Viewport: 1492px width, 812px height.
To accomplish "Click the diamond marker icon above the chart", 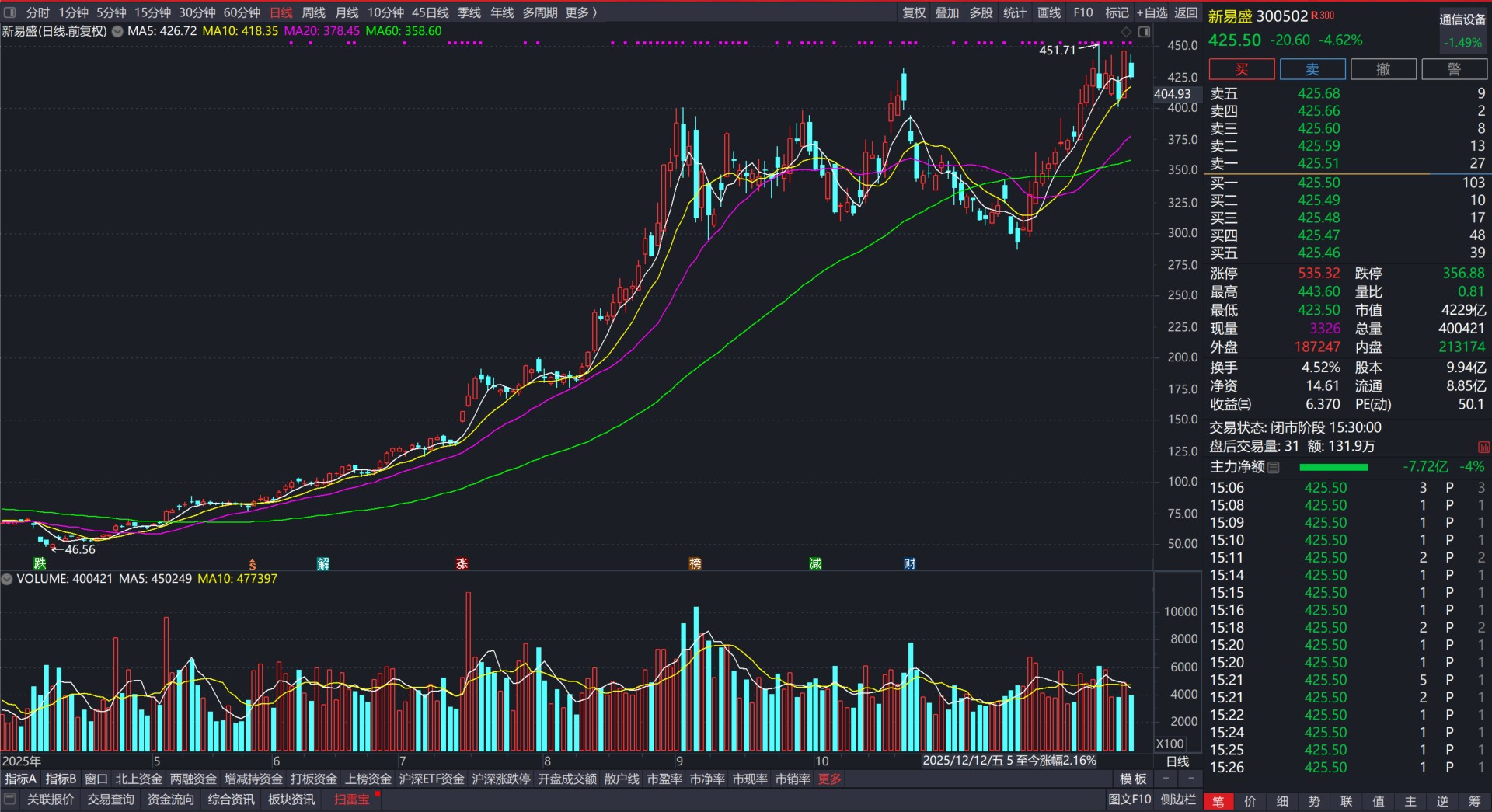I will point(1126,32).
